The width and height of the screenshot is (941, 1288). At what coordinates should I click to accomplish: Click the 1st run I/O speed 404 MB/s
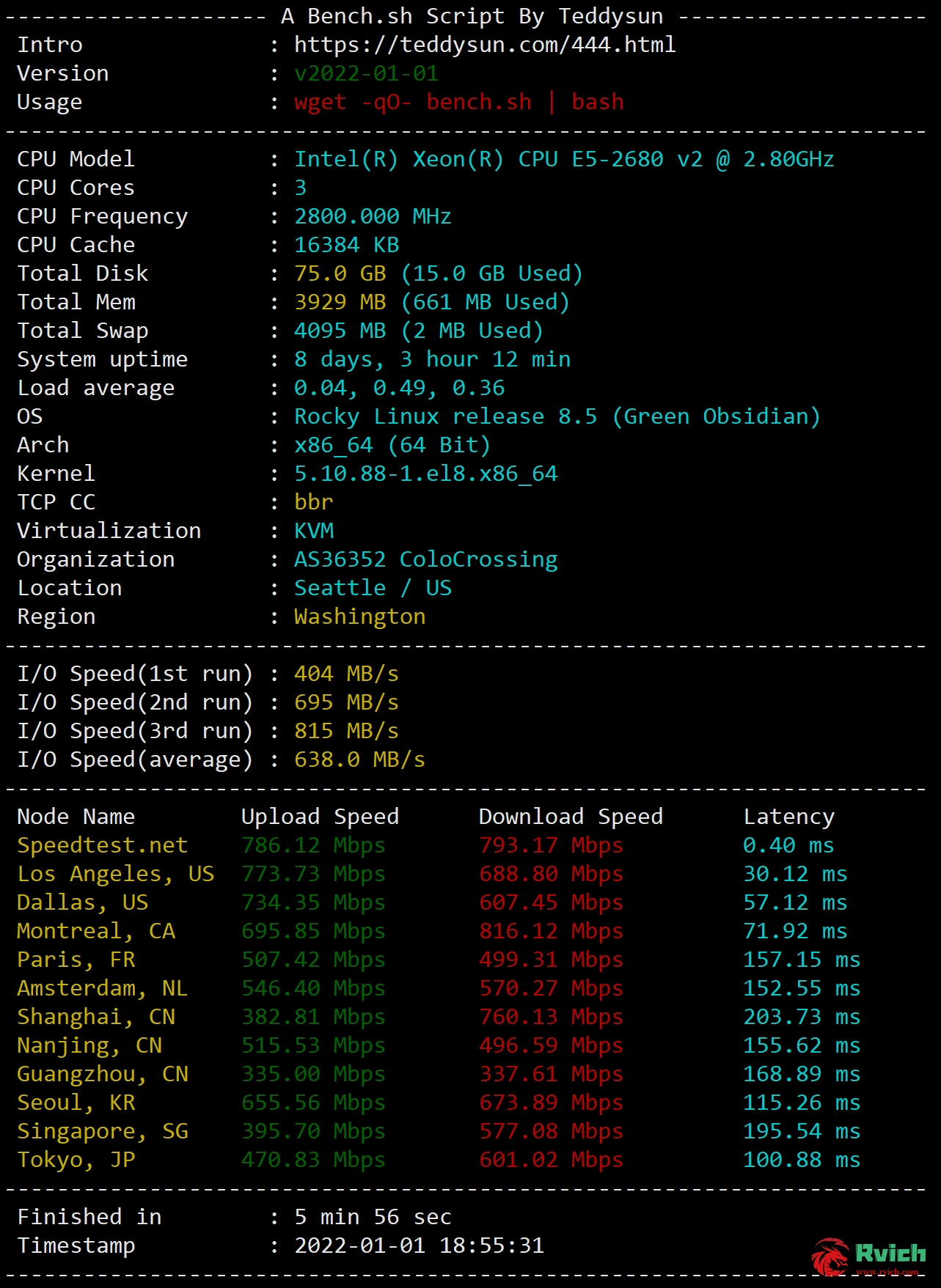point(346,674)
